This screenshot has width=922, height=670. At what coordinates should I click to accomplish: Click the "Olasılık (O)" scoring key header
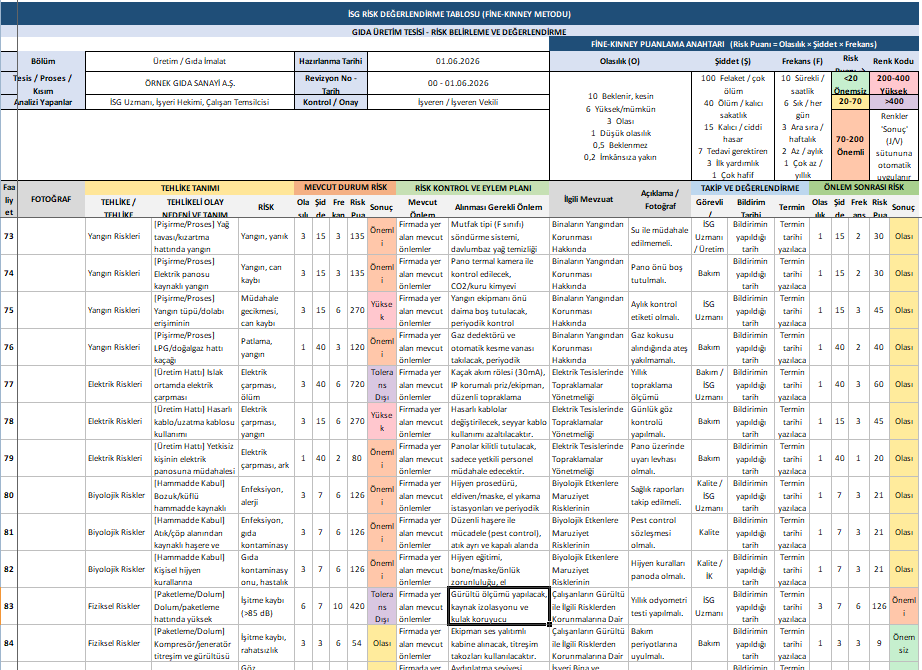tap(620, 61)
